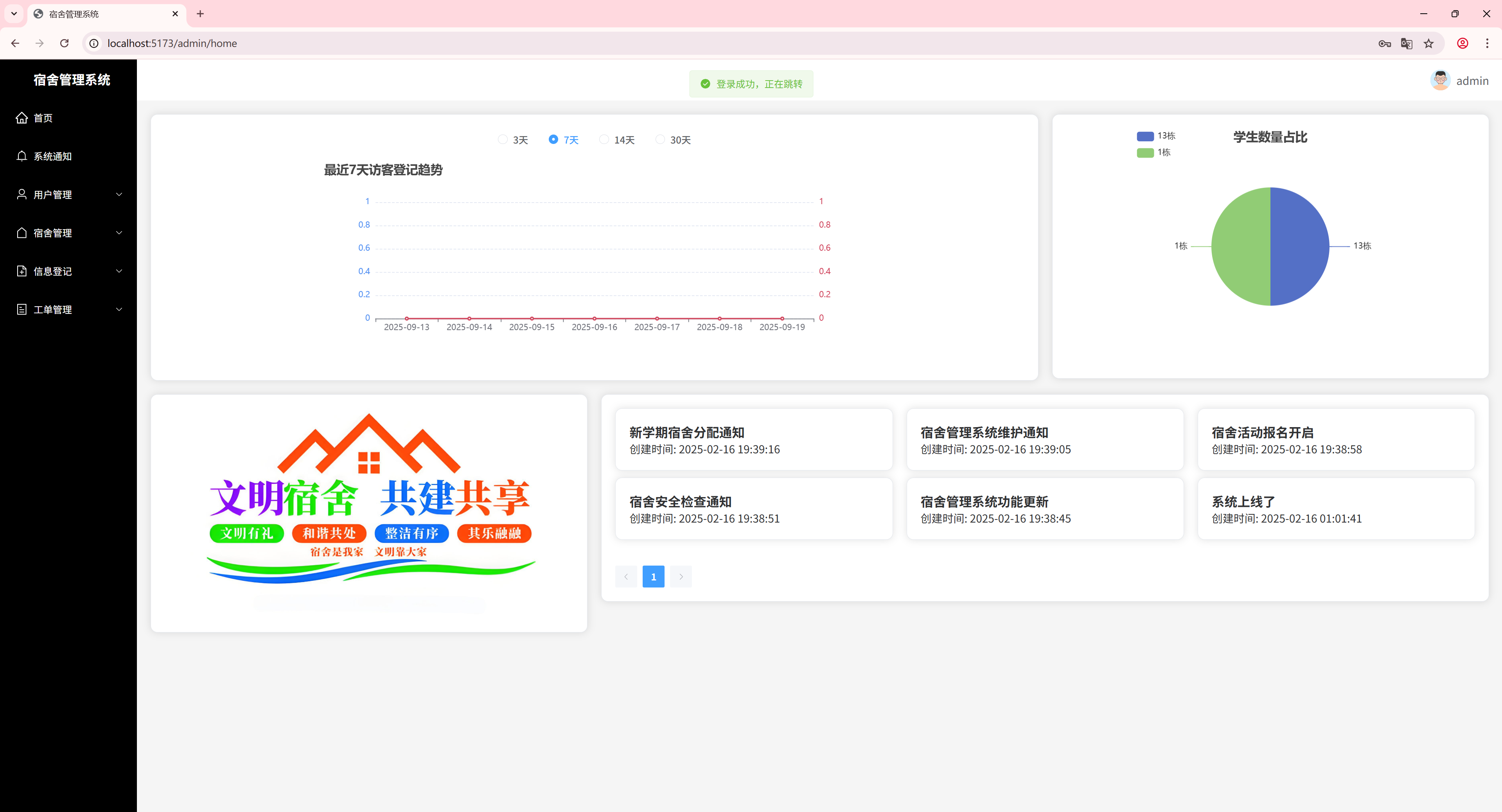Click the user icon for 用户管理

coord(22,194)
